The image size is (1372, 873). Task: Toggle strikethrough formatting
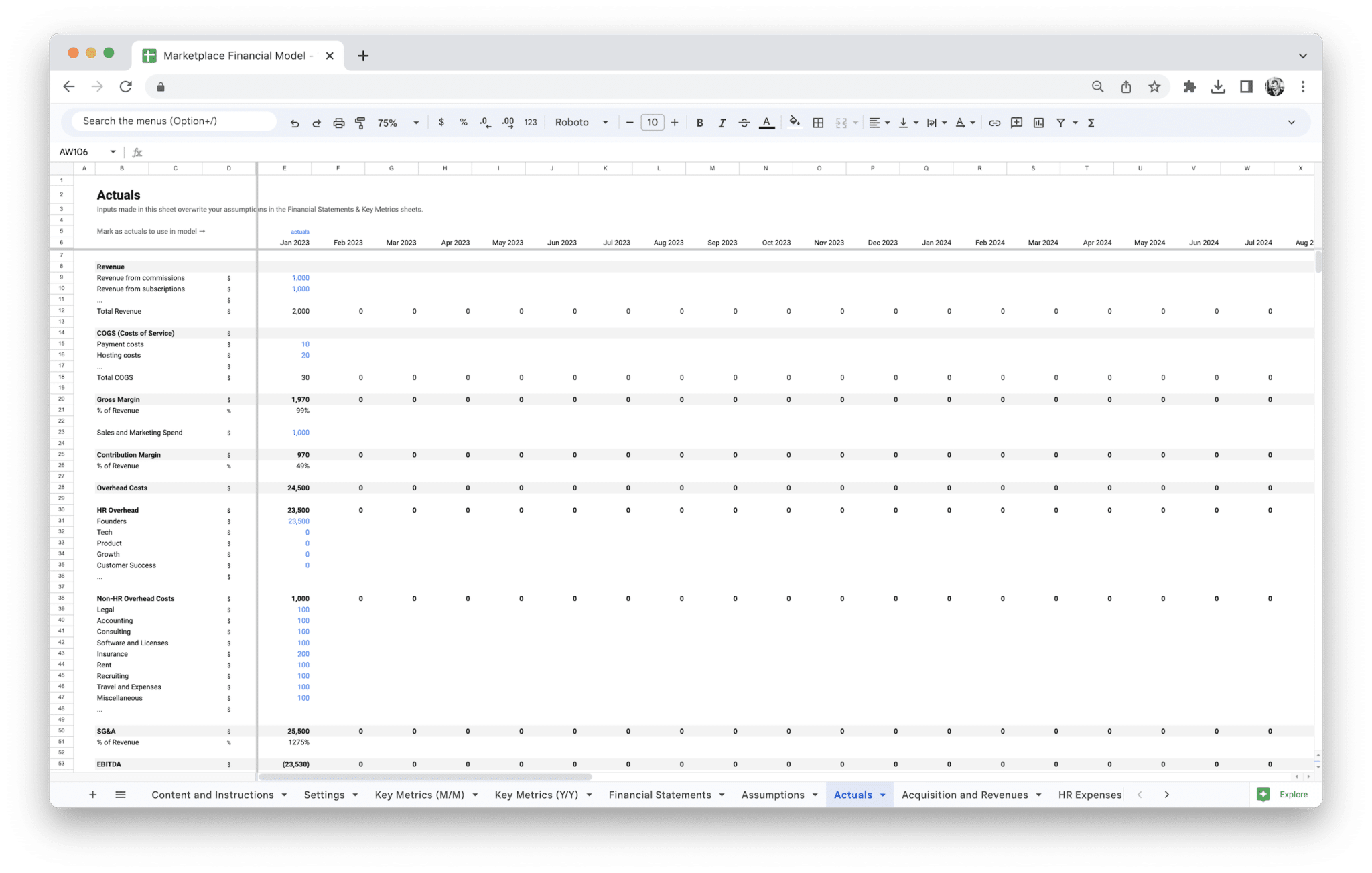pos(744,122)
